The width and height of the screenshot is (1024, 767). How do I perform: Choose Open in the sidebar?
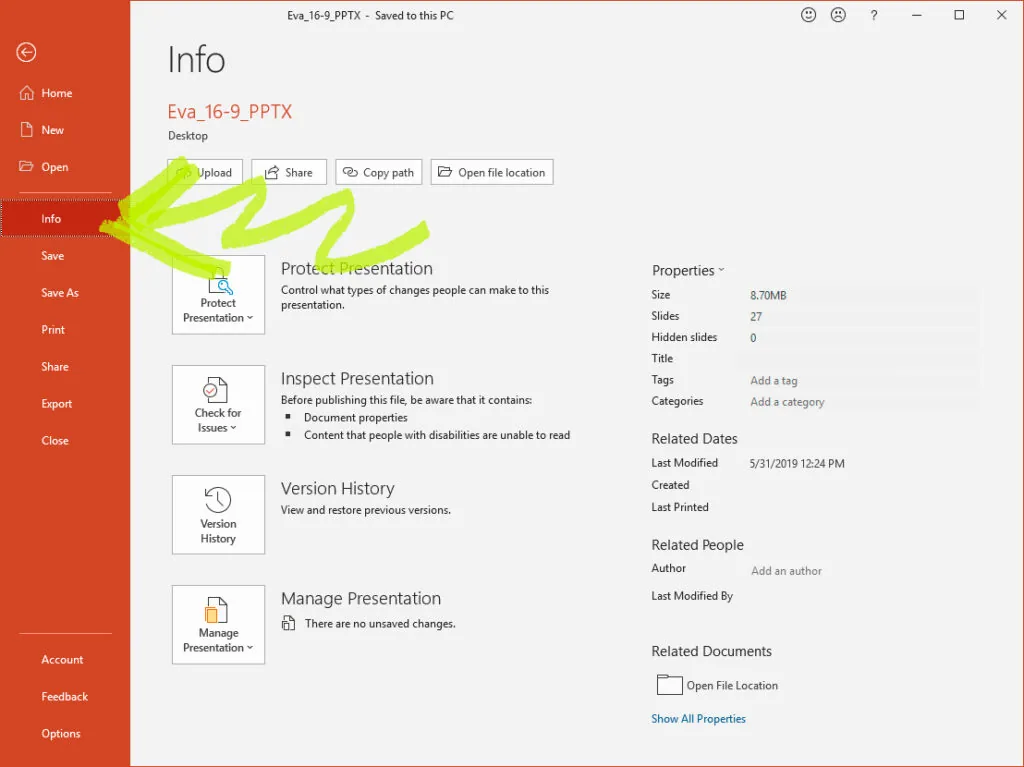[65, 167]
